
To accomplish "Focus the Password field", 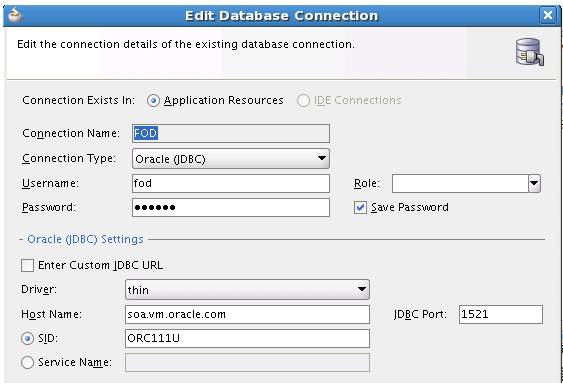I will tap(231, 208).
